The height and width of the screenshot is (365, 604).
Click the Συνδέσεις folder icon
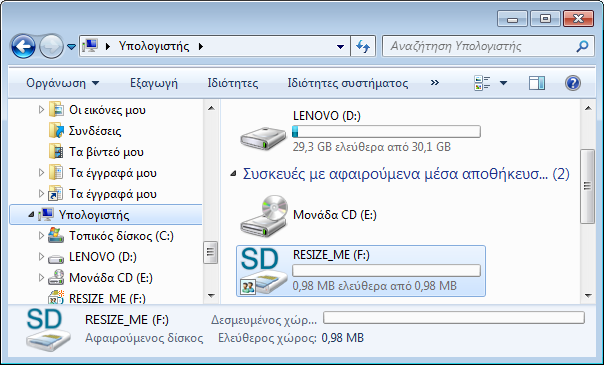(57, 131)
